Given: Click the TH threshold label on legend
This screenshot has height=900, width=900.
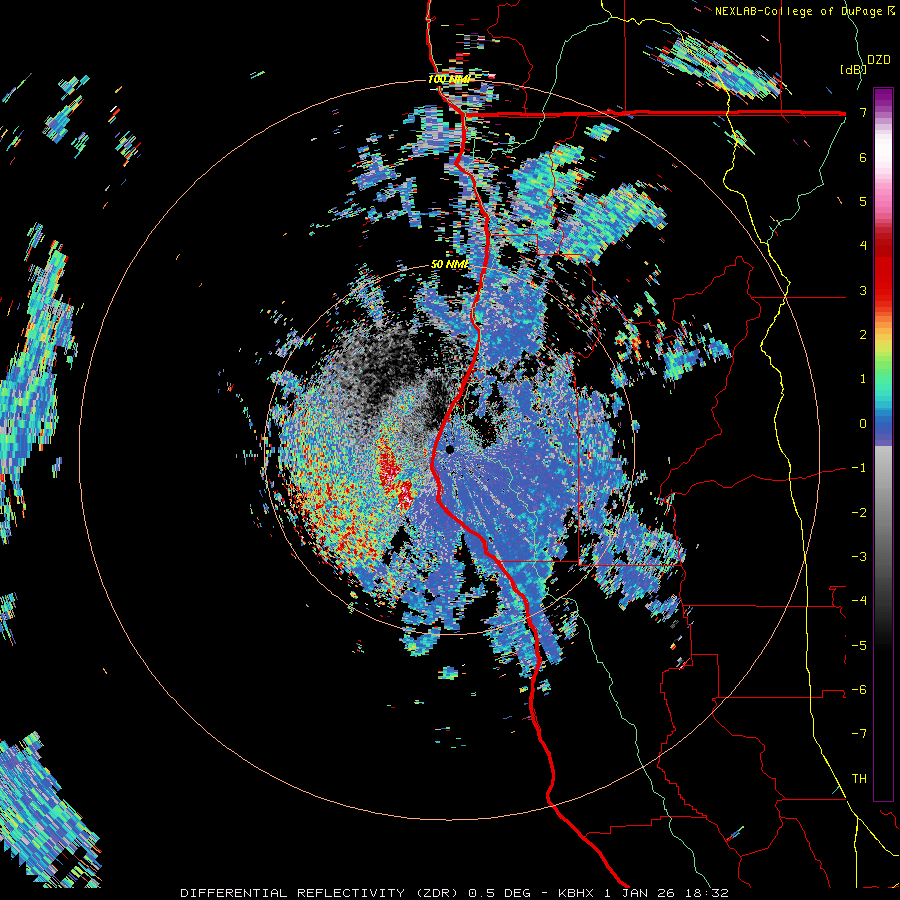Looking at the screenshot, I should pos(859,778).
